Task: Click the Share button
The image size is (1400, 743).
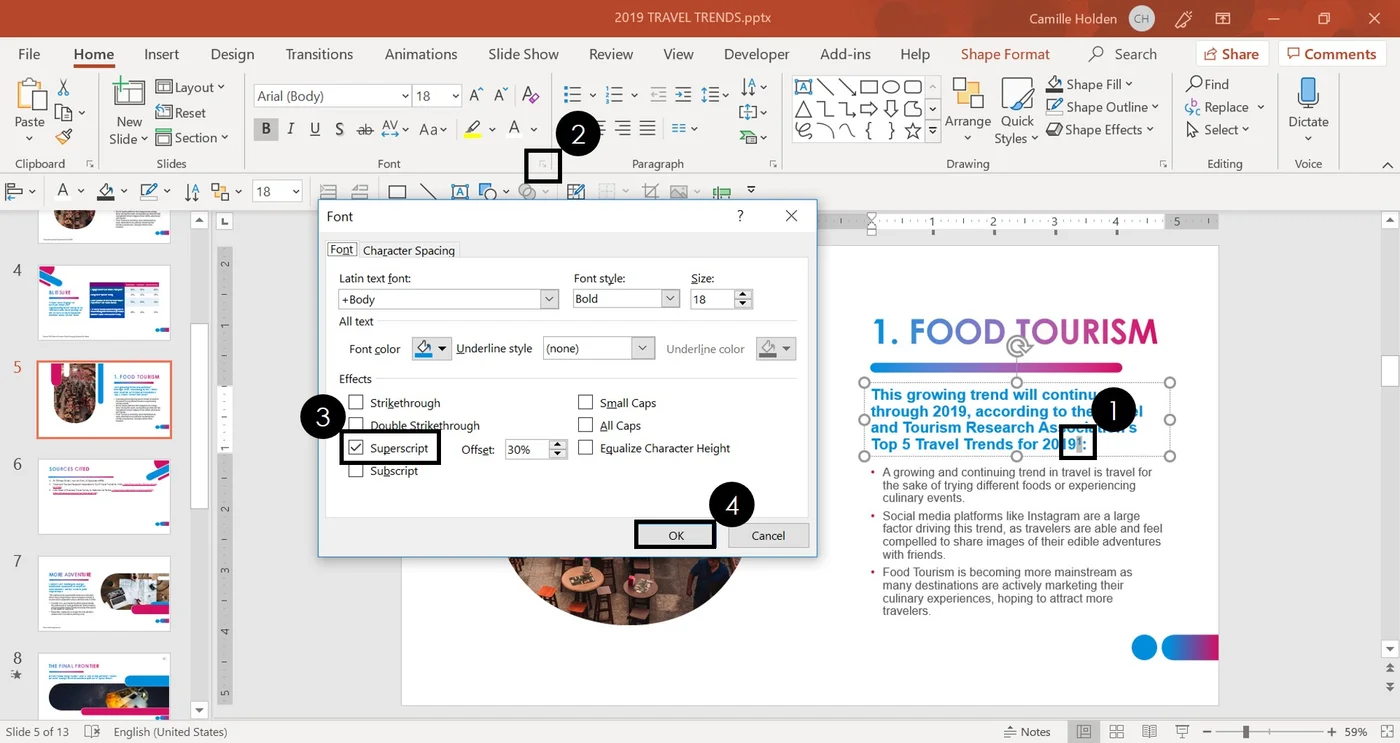Action: (1231, 54)
